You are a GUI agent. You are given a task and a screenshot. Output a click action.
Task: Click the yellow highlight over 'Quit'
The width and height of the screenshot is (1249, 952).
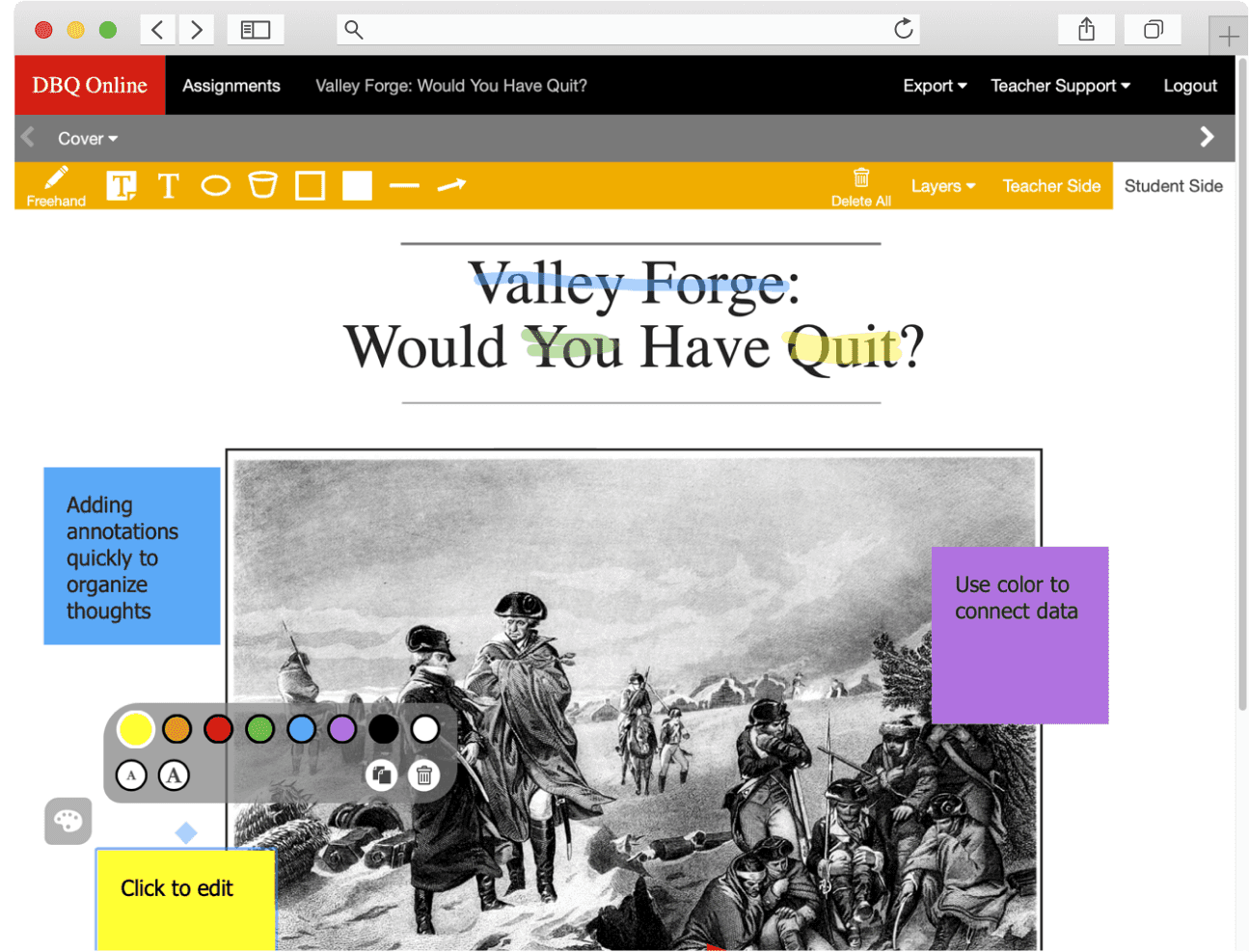pyautogui.click(x=843, y=346)
